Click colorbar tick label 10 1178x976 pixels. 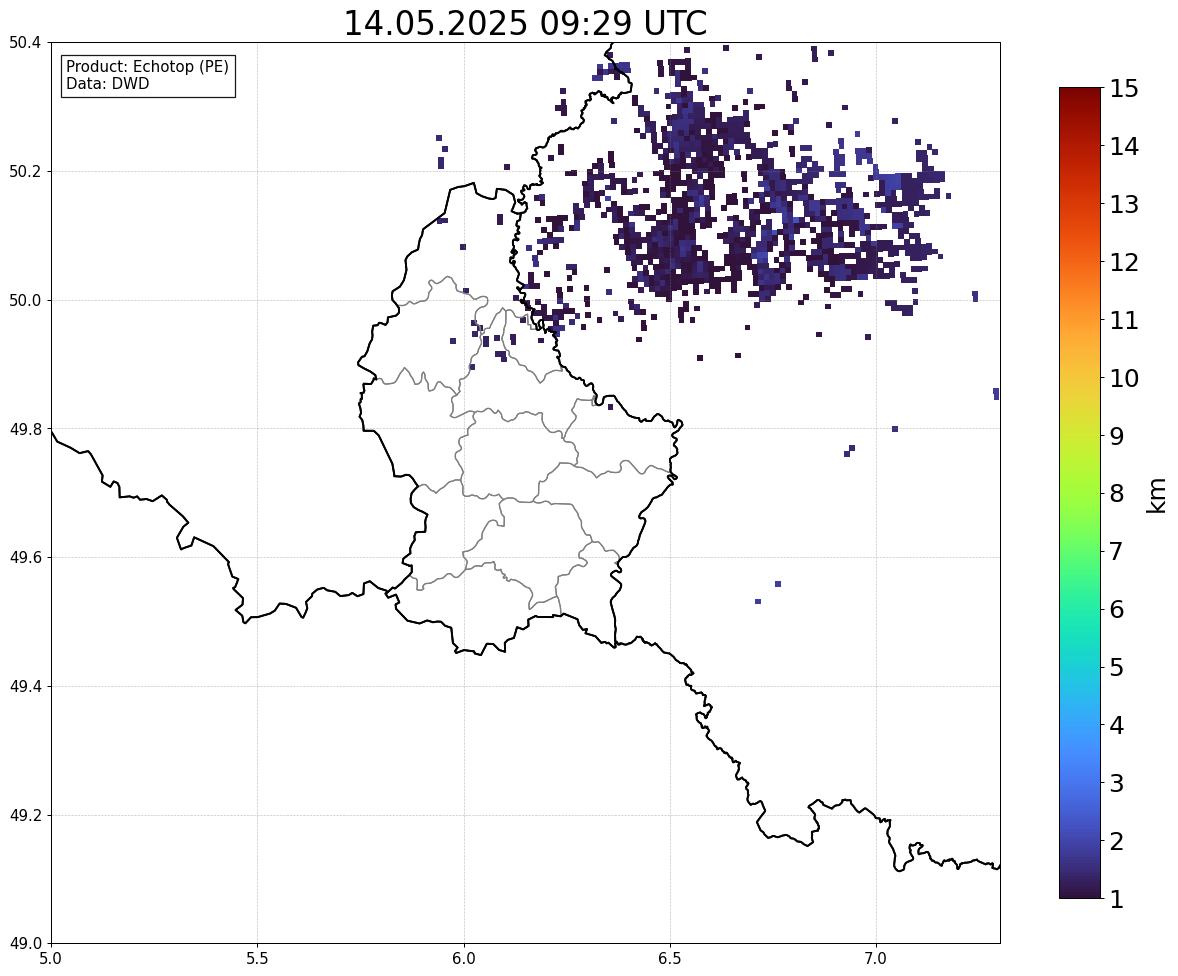pos(1124,378)
